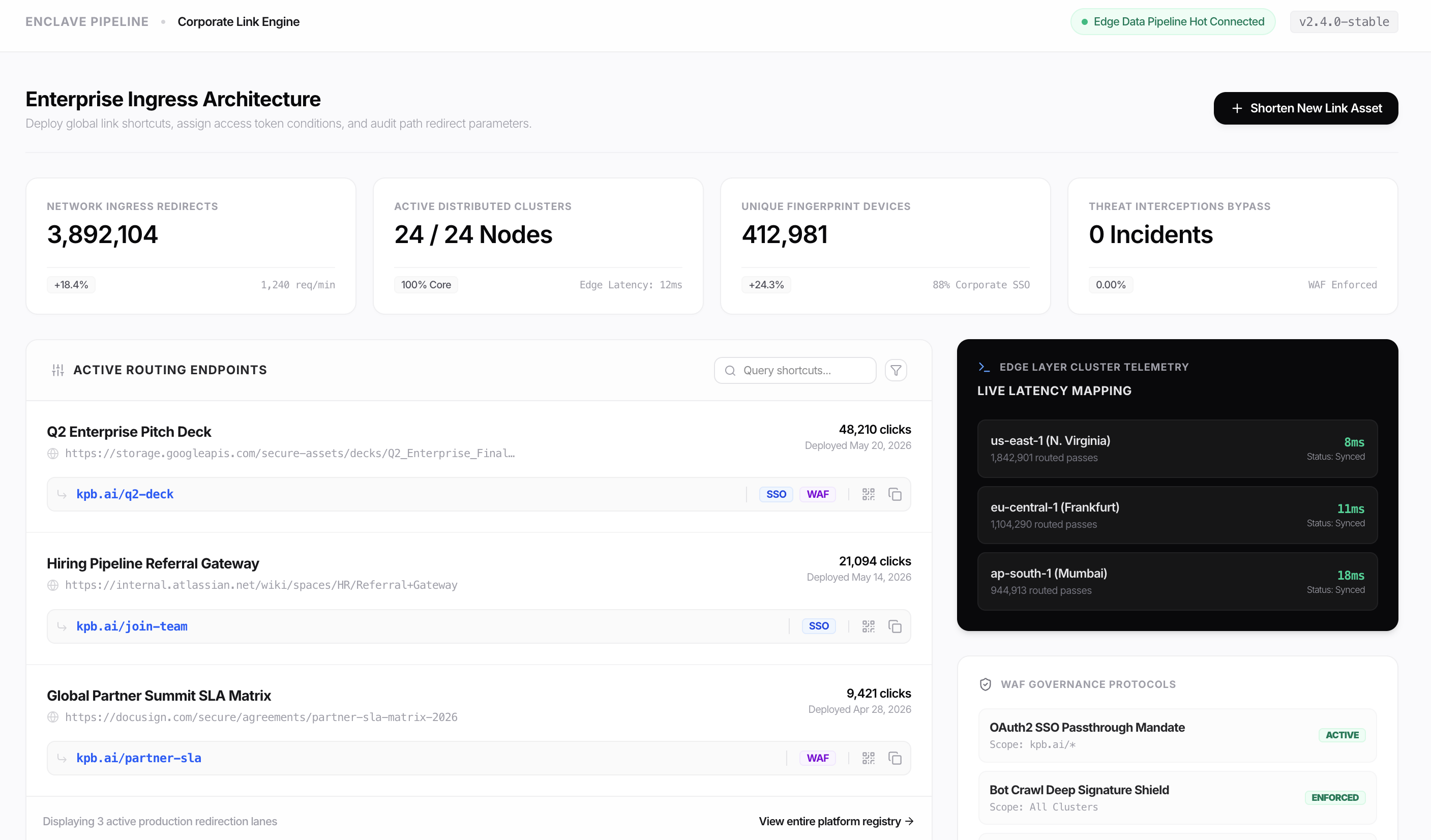Open the filter icon beside Query shortcuts
Image resolution: width=1431 pixels, height=840 pixels.
(x=896, y=370)
